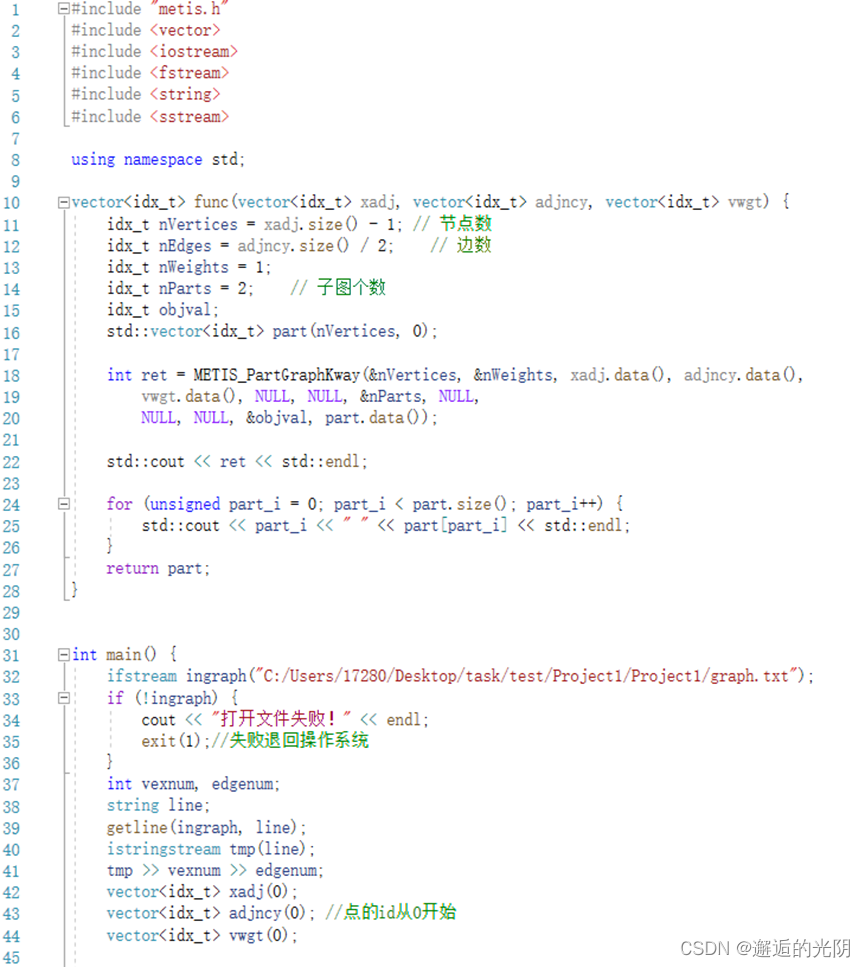The width and height of the screenshot is (865, 967).
Task: Click the 失败退回操作系统 comment
Action: (290, 740)
